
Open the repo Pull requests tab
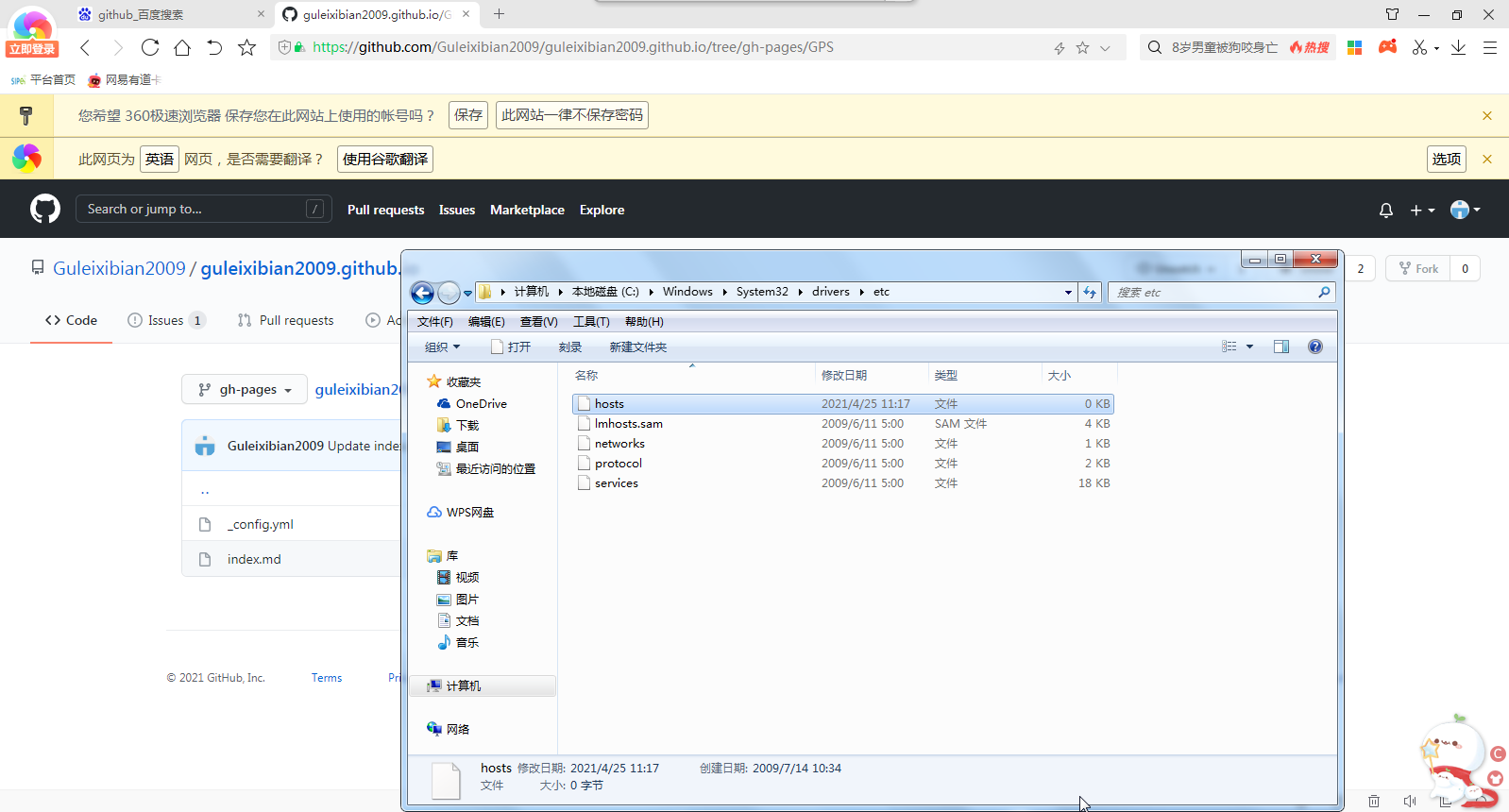285,320
